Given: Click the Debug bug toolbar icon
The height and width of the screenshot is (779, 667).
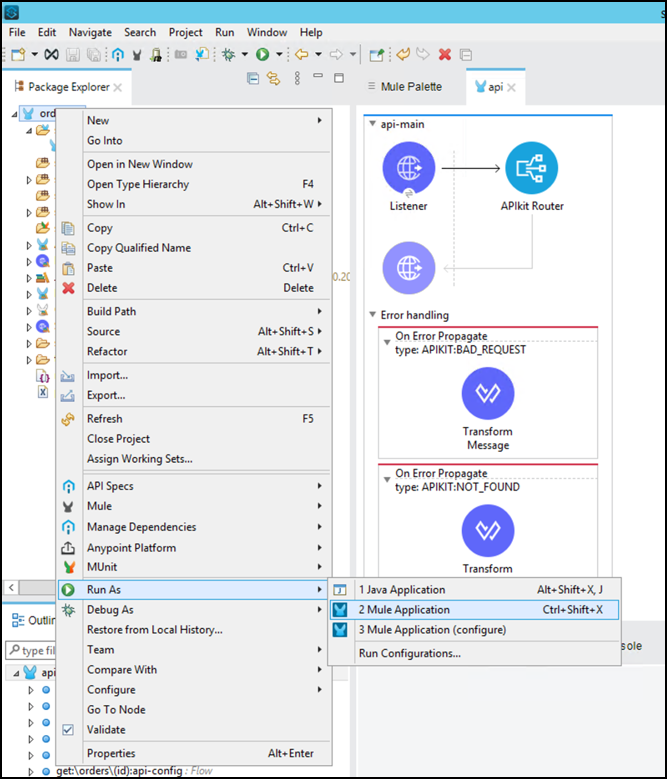Looking at the screenshot, I should coord(228,54).
